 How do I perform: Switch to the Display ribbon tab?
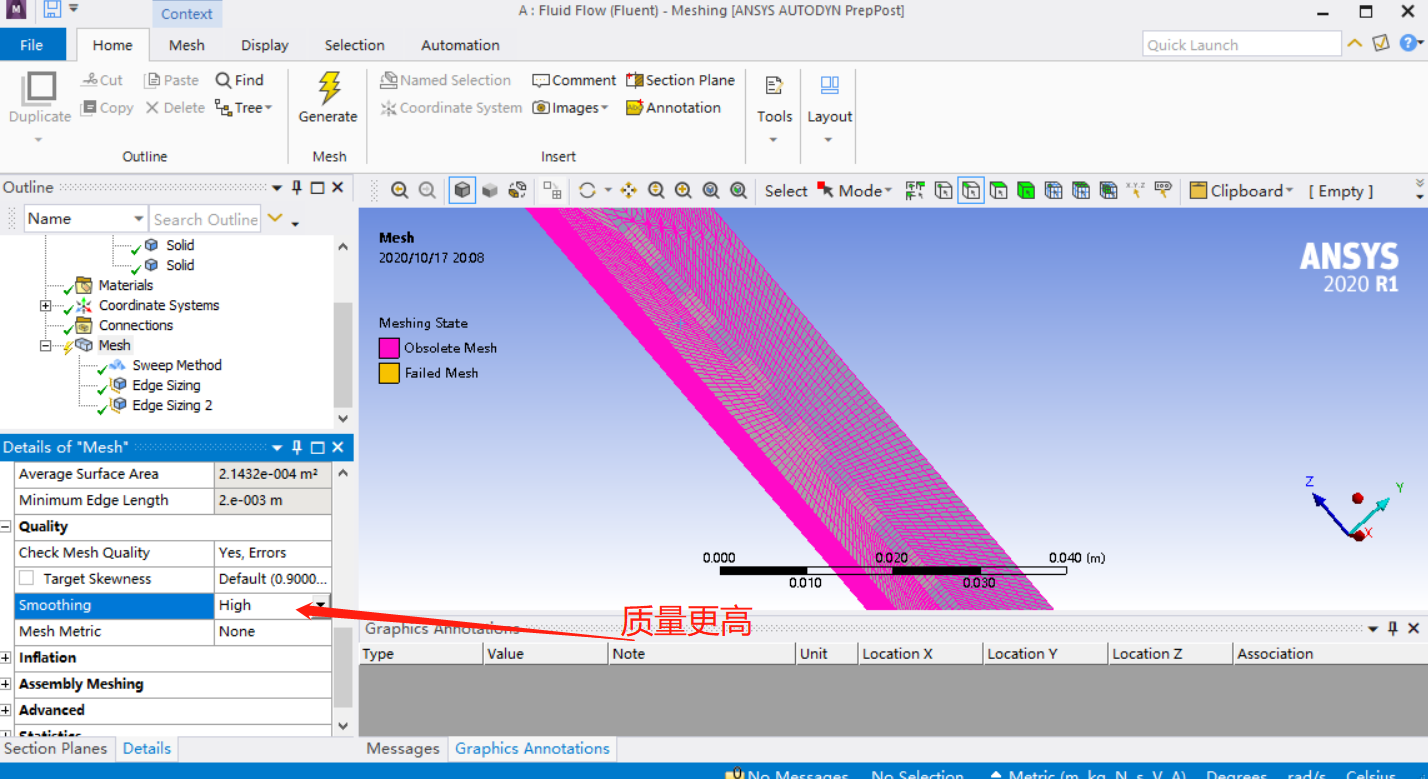click(265, 45)
